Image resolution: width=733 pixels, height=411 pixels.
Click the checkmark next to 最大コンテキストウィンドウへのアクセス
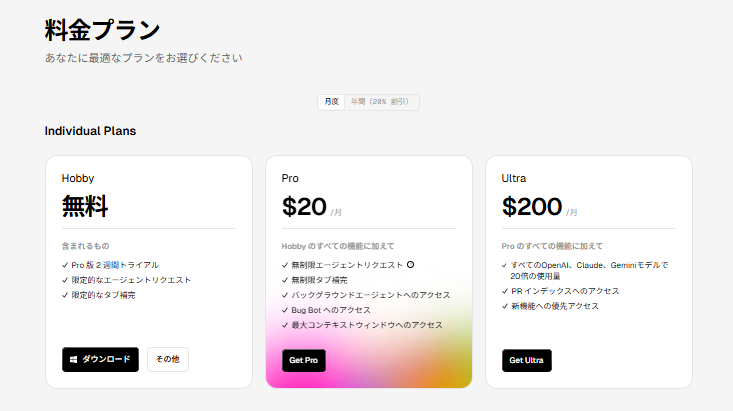[x=285, y=325]
